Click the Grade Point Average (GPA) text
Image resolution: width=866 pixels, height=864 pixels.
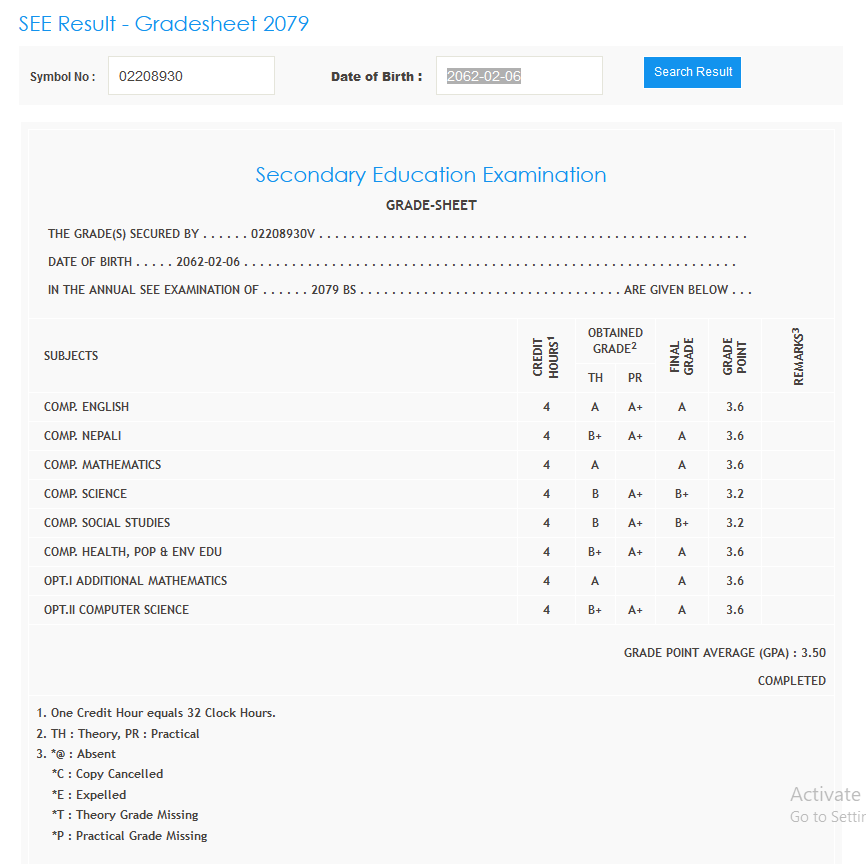click(724, 653)
